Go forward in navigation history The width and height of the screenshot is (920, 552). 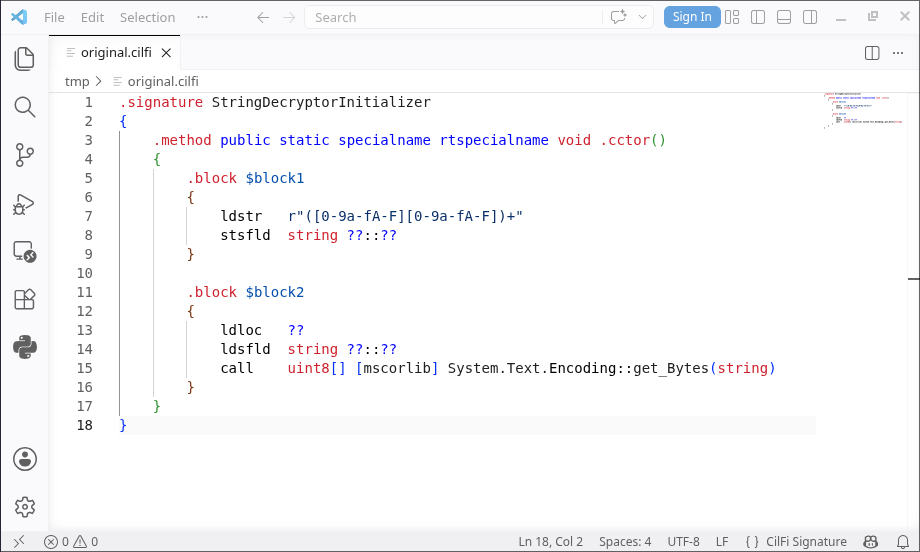pos(289,18)
